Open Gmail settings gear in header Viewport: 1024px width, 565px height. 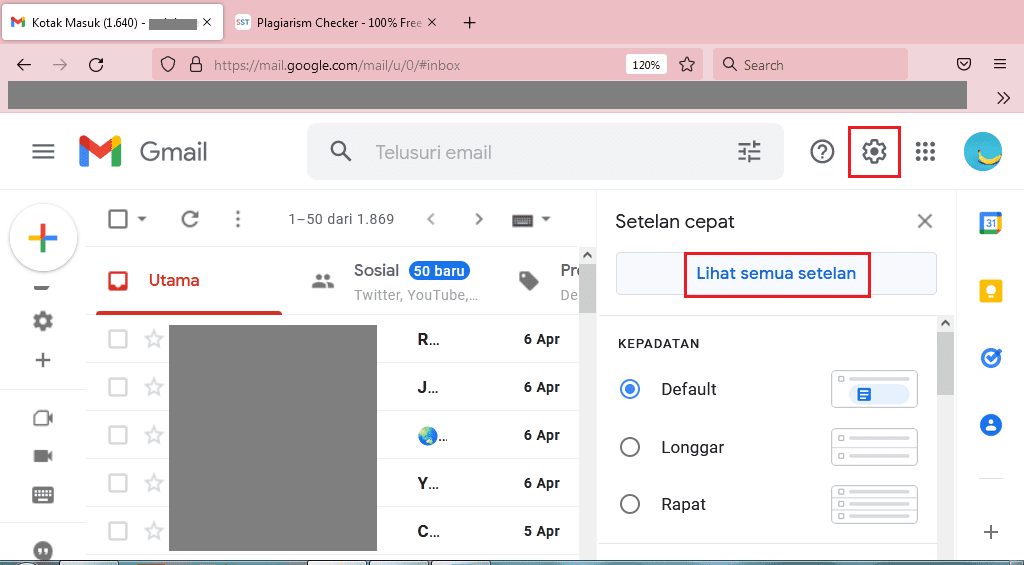pos(874,152)
